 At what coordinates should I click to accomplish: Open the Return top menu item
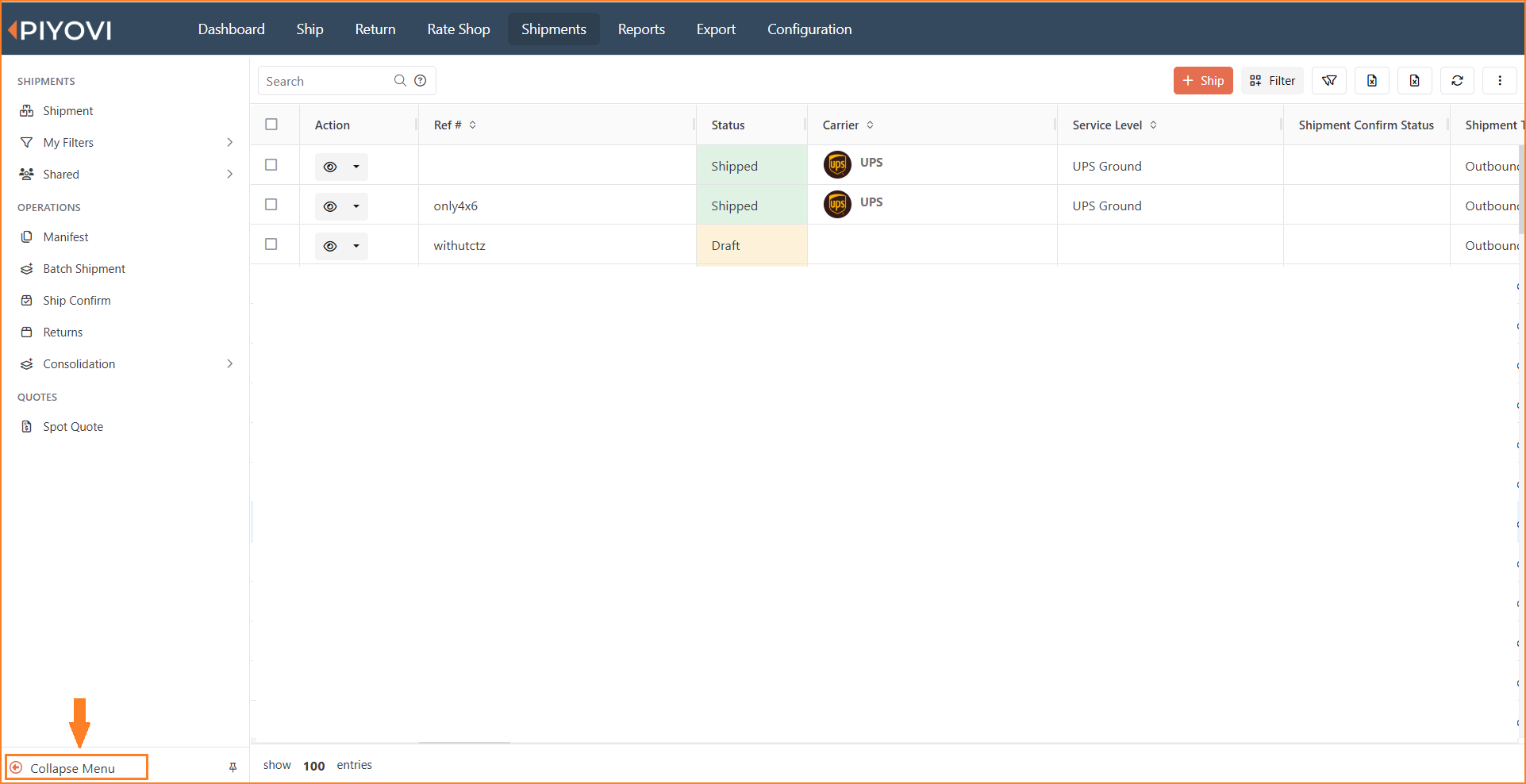(x=375, y=29)
